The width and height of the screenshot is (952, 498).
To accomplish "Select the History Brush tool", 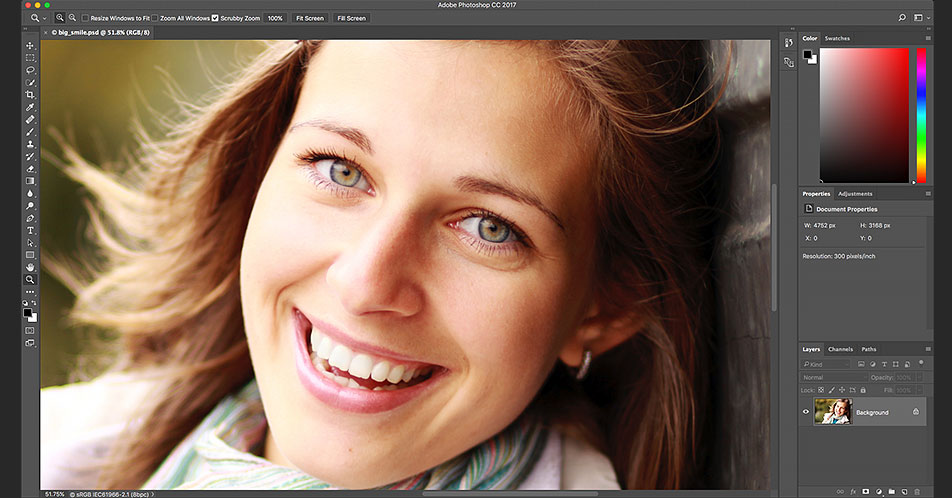I will pos(30,157).
